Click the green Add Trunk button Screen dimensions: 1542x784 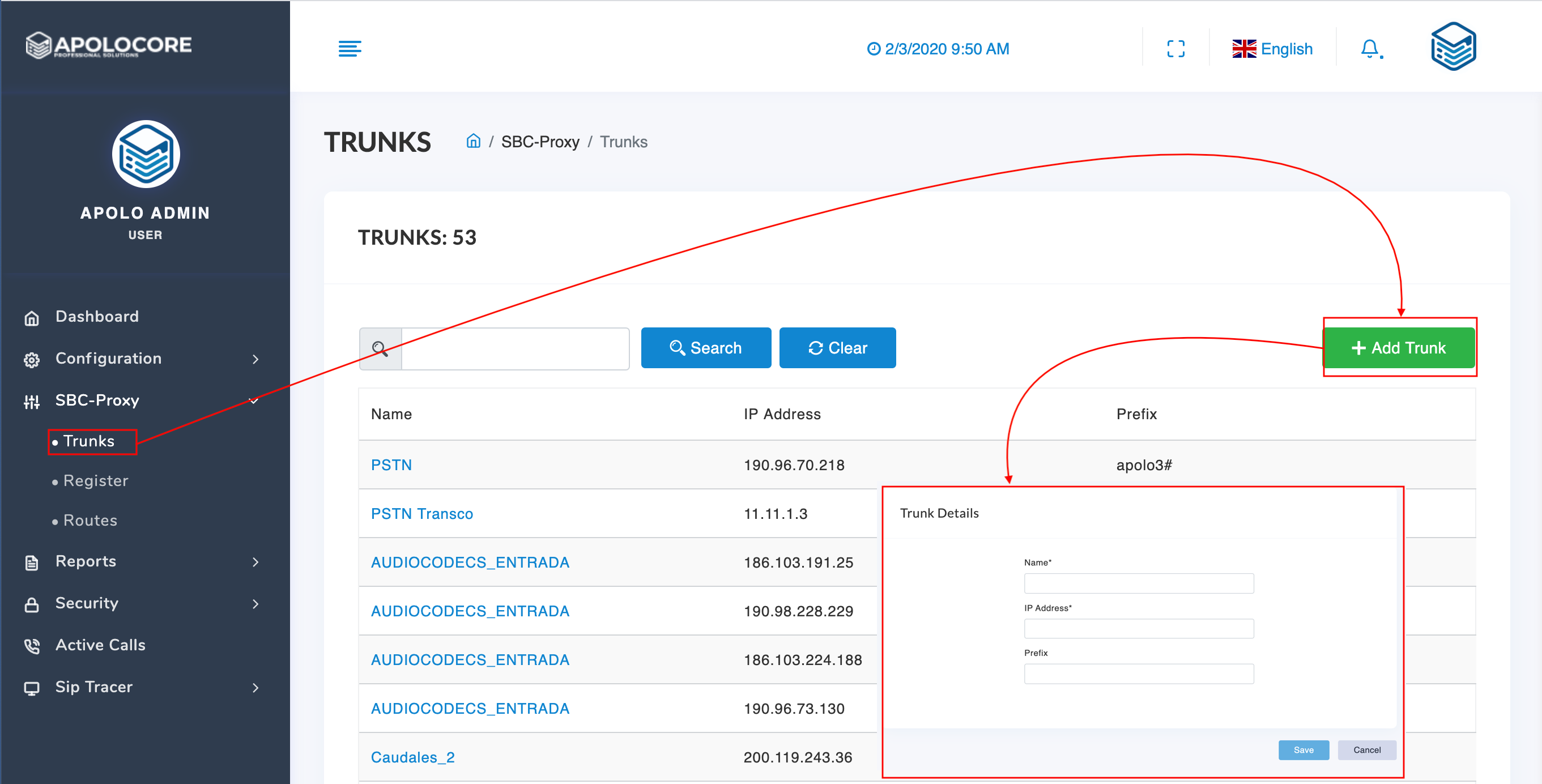pyautogui.click(x=1398, y=348)
